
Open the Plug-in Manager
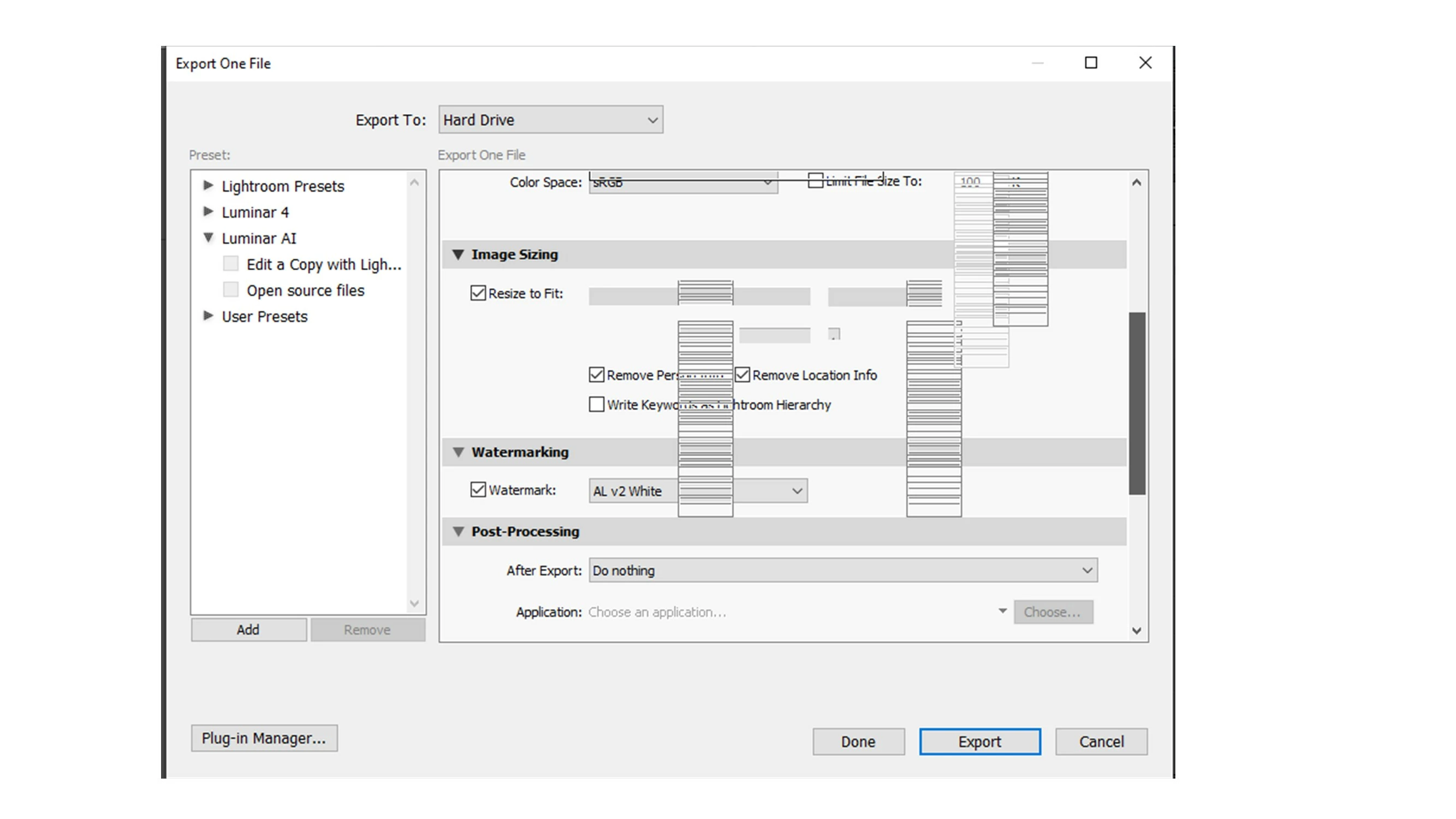click(x=264, y=738)
